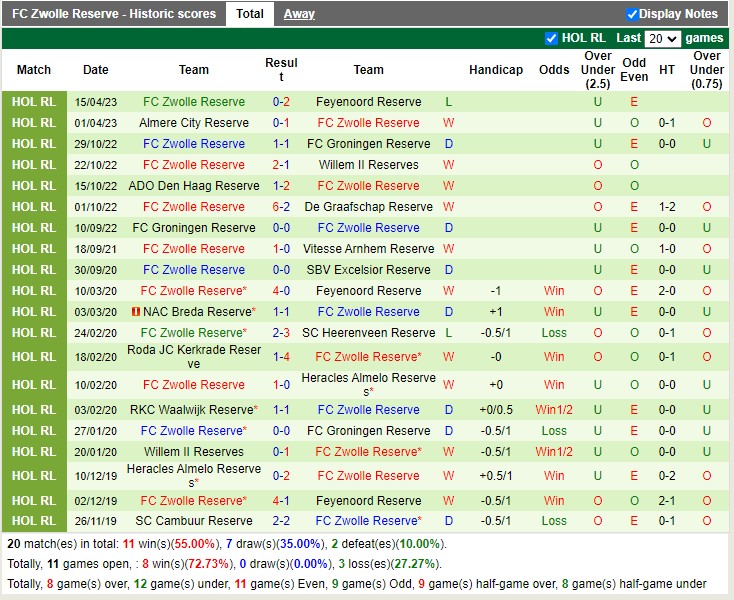Toggle the Display Notes checkbox
Screen dimensions: 734x600
pyautogui.click(x=631, y=15)
